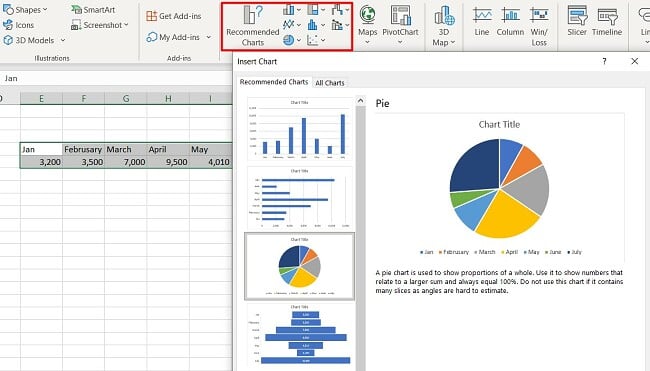The width and height of the screenshot is (650, 371).
Task: Select column H header
Action: (x=168, y=98)
